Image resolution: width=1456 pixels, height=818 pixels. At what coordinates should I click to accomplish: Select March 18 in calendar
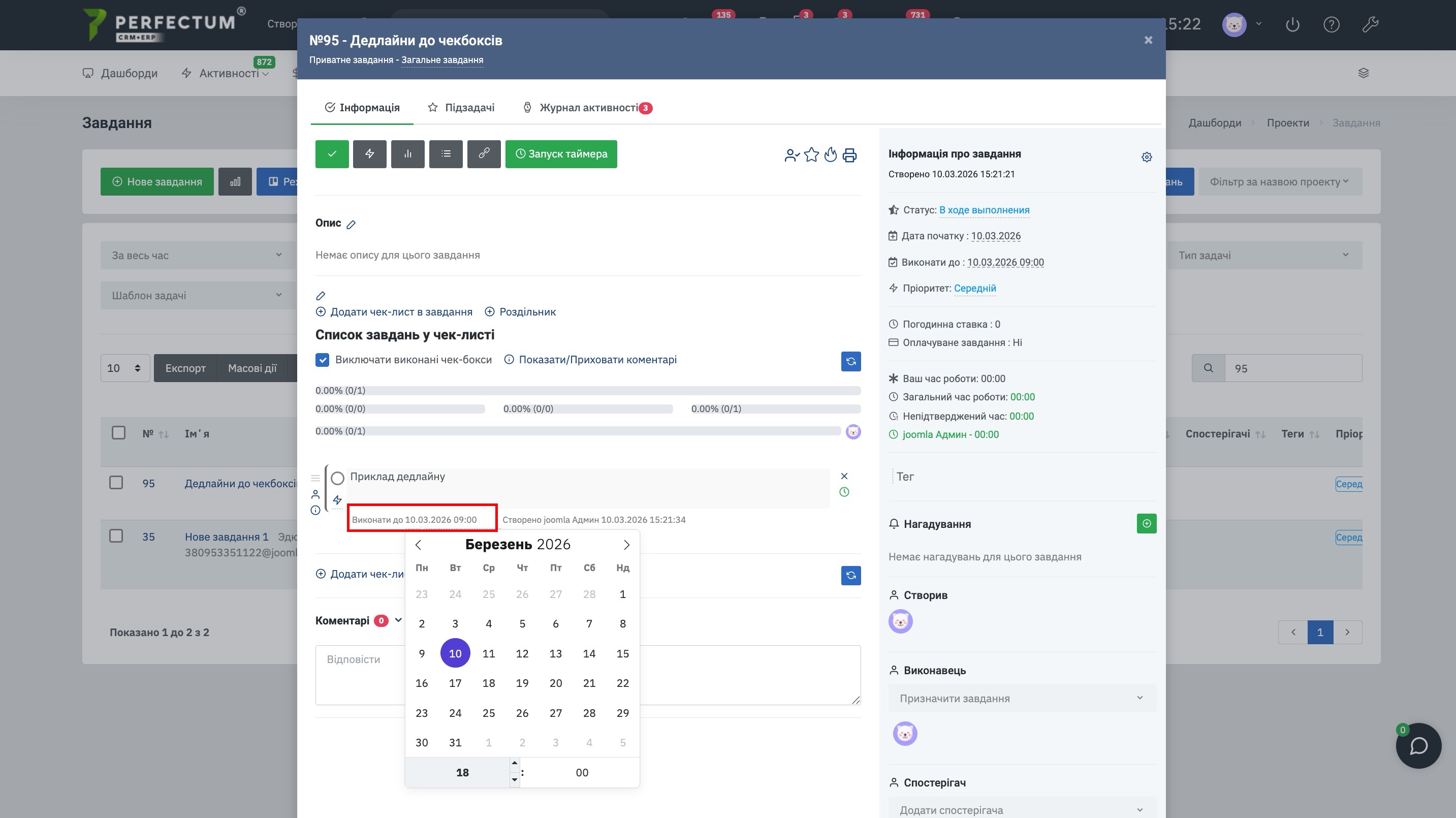coord(488,683)
